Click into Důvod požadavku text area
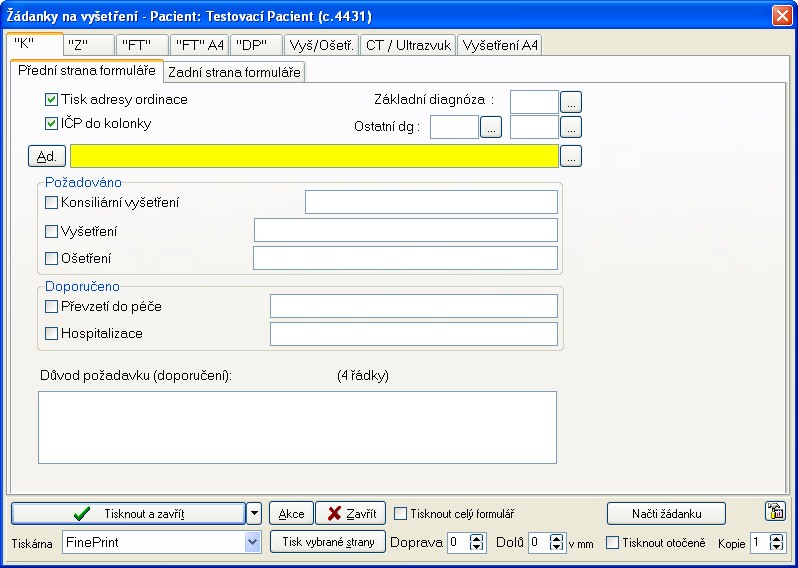 point(296,427)
